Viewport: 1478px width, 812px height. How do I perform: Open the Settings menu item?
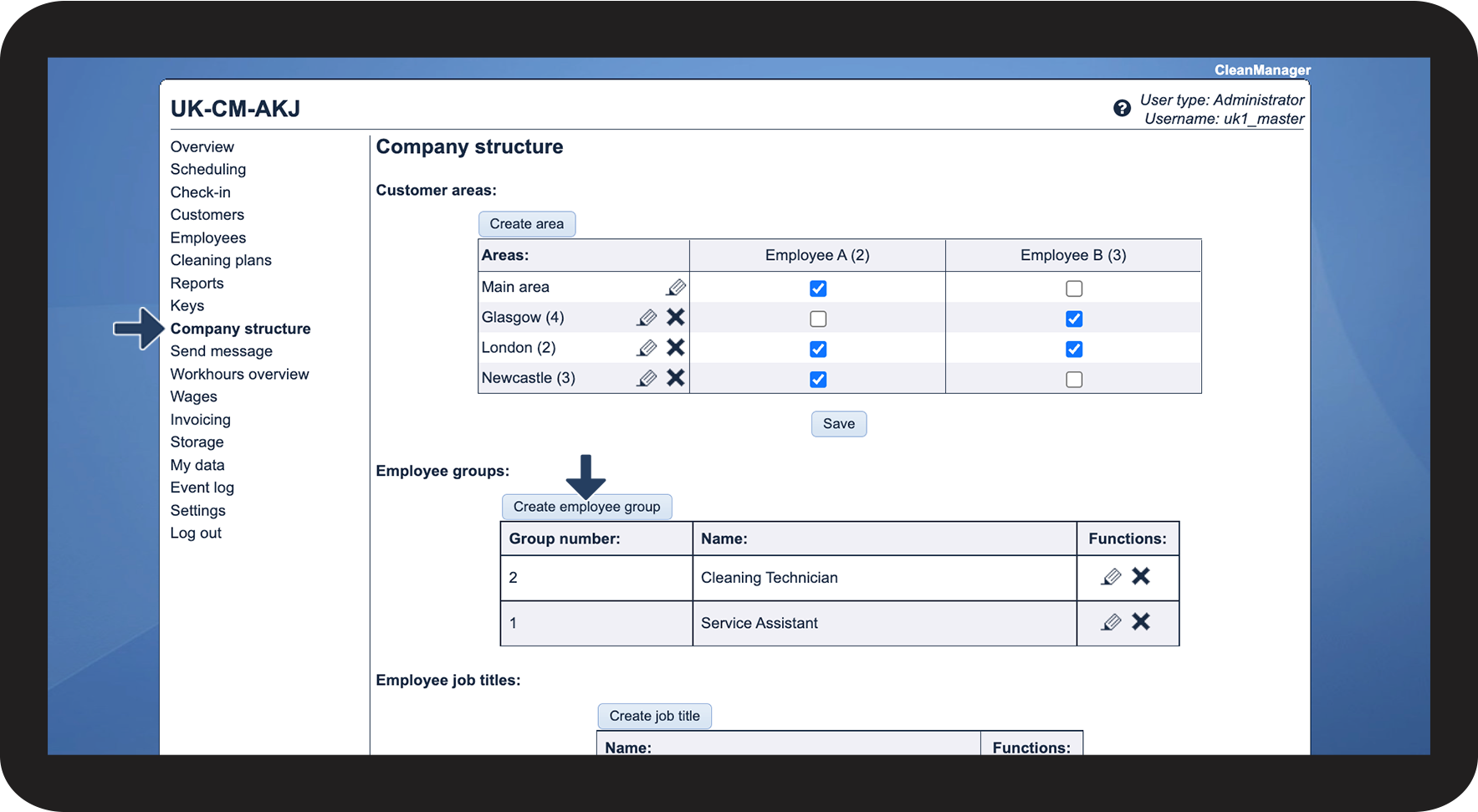pyautogui.click(x=198, y=511)
